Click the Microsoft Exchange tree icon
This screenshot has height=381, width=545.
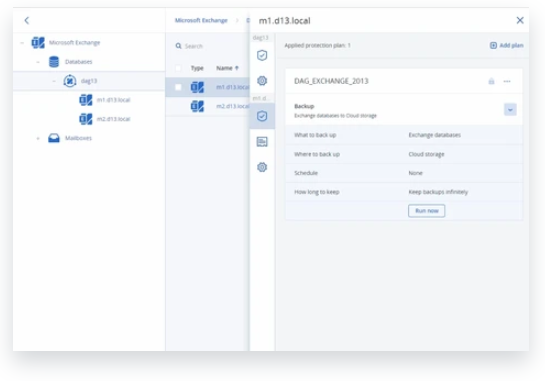pyautogui.click(x=38, y=43)
